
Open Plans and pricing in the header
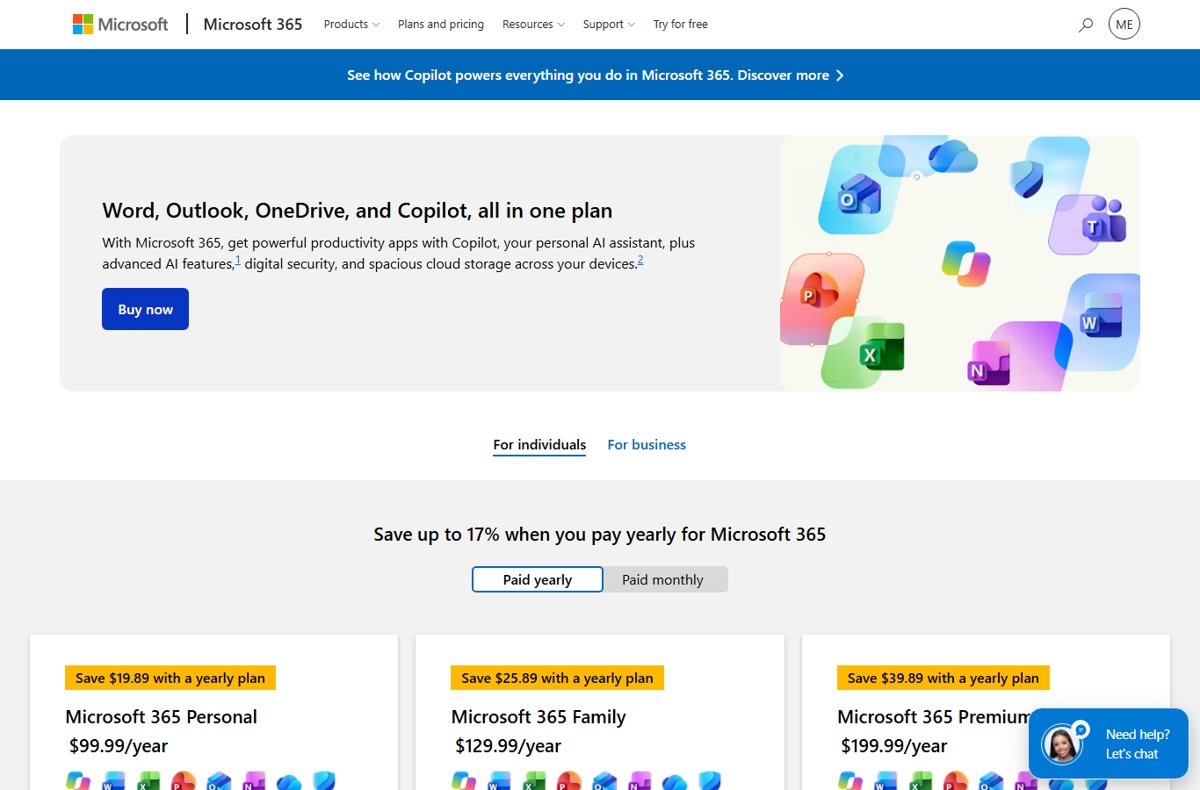click(x=441, y=24)
